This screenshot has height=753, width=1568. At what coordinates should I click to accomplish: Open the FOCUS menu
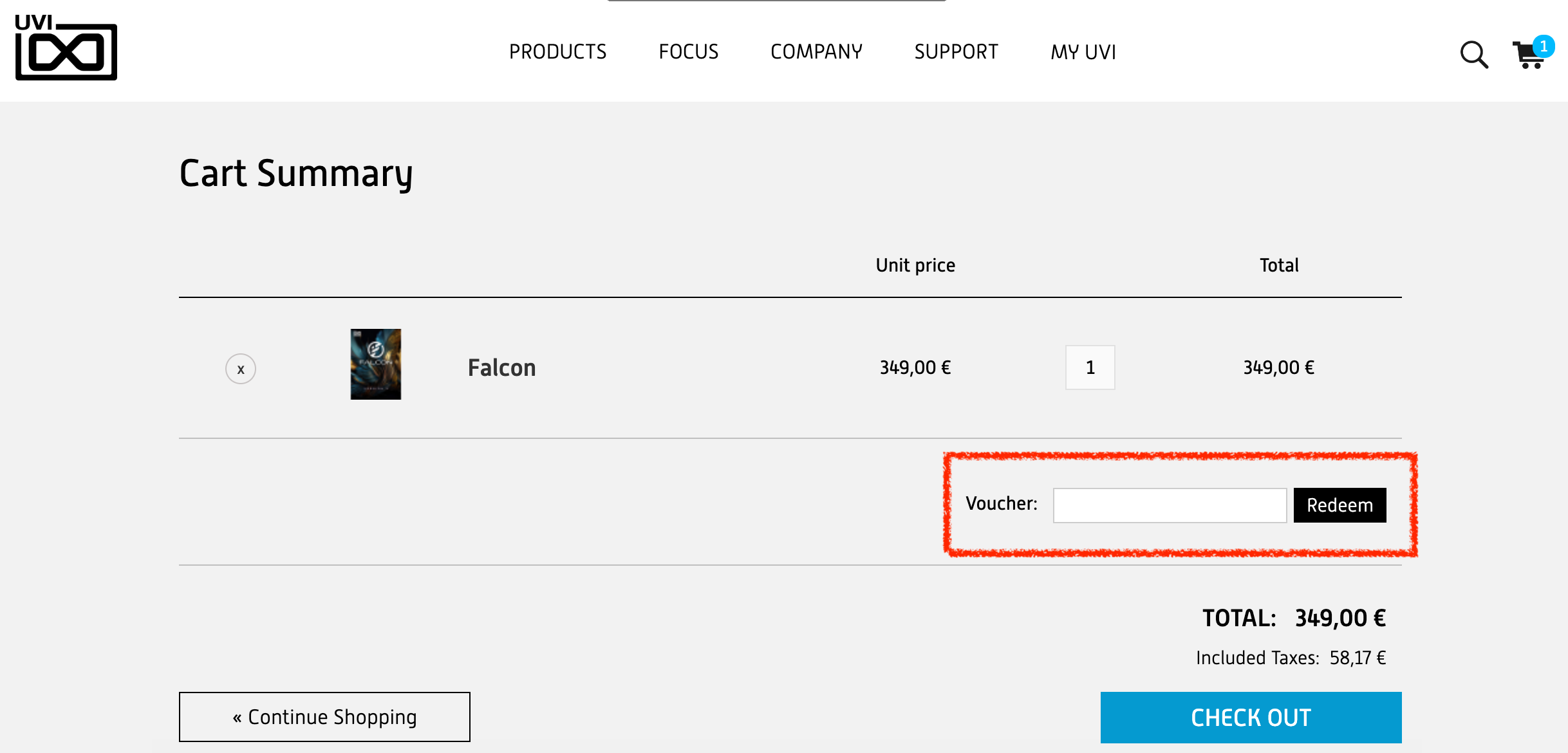(689, 51)
